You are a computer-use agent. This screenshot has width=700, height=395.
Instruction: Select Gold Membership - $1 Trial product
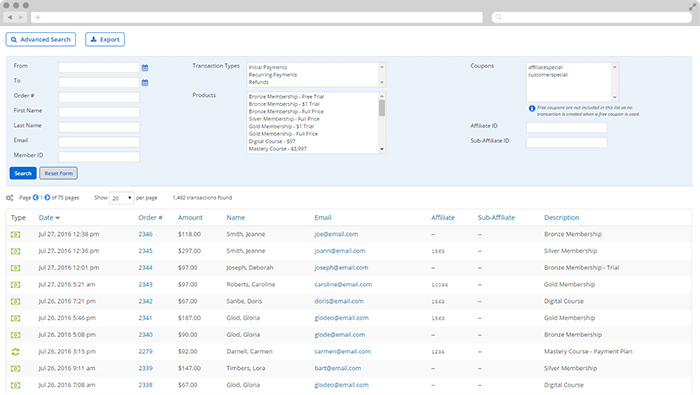click(x=281, y=126)
